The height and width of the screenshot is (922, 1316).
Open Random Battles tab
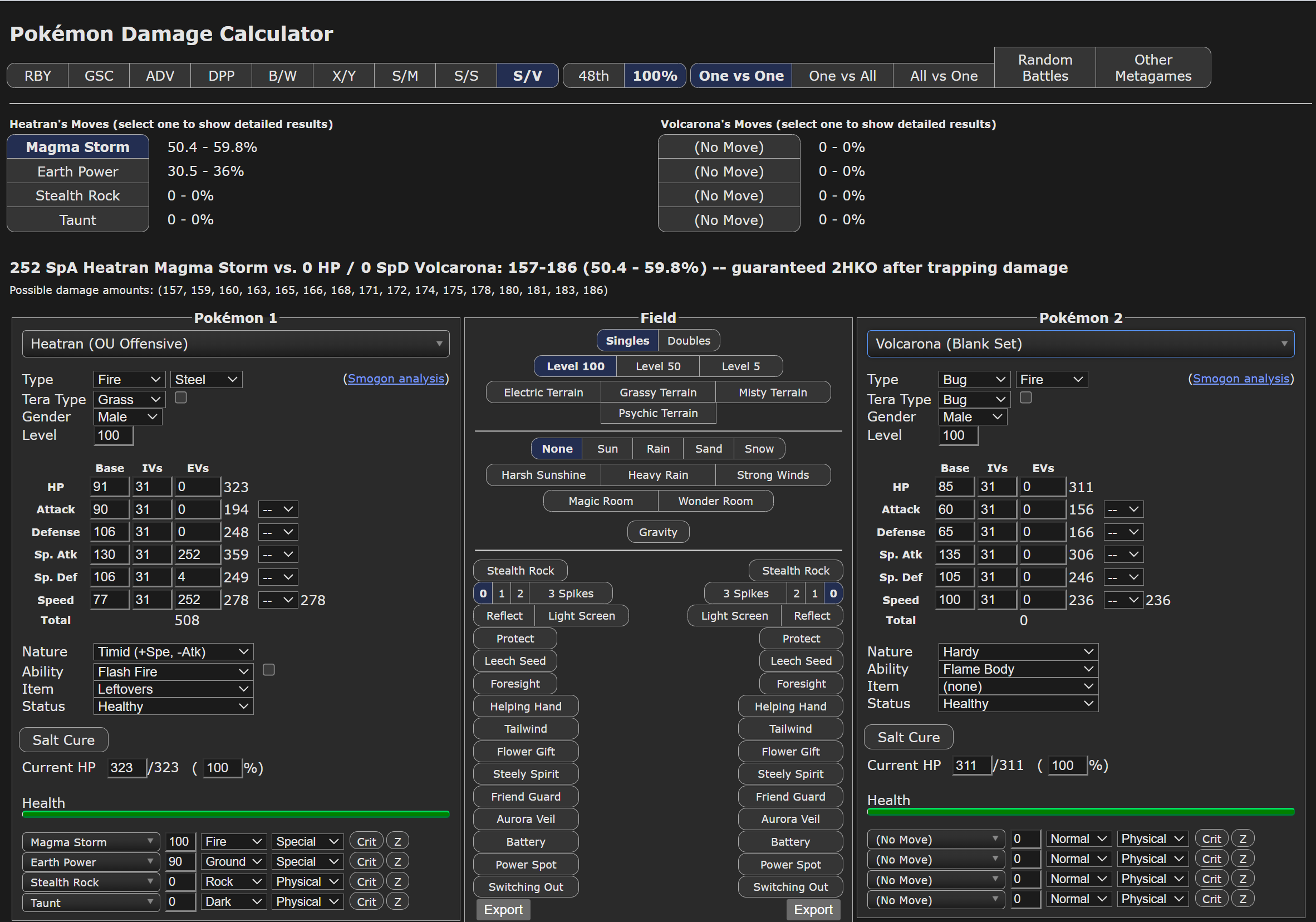tap(1044, 68)
